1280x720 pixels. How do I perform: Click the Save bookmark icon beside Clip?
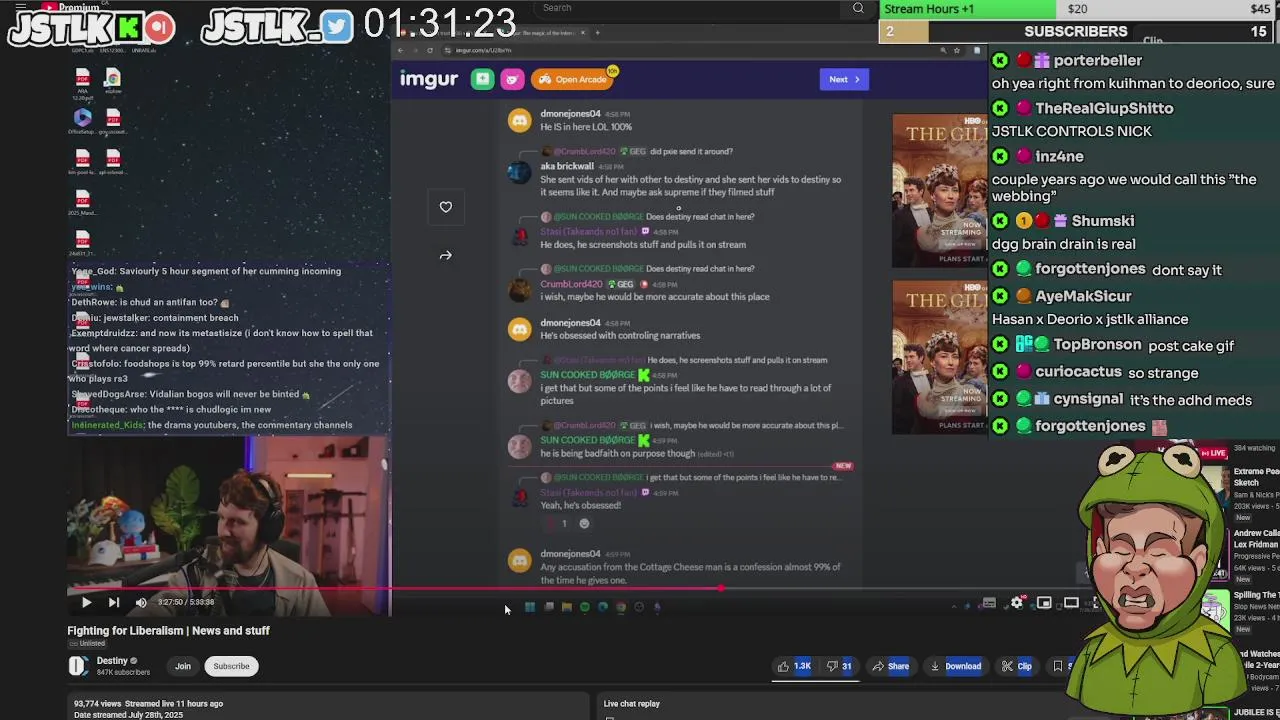pyautogui.click(x=1058, y=666)
